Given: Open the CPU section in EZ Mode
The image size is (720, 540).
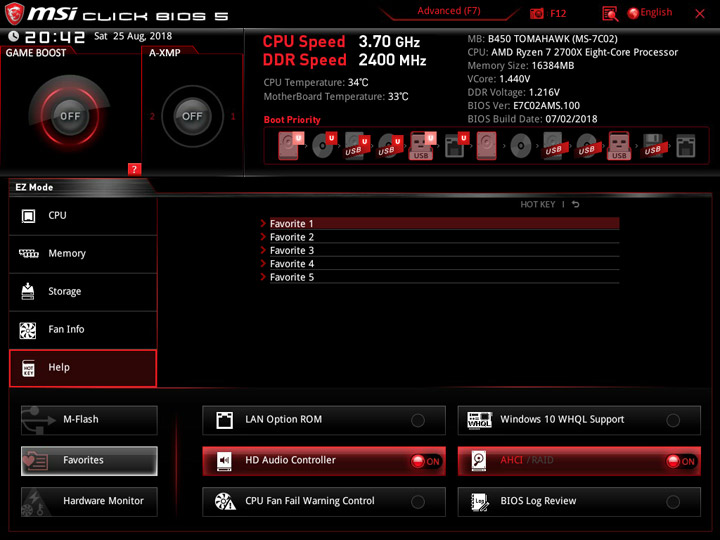Looking at the screenshot, I should pos(83,216).
